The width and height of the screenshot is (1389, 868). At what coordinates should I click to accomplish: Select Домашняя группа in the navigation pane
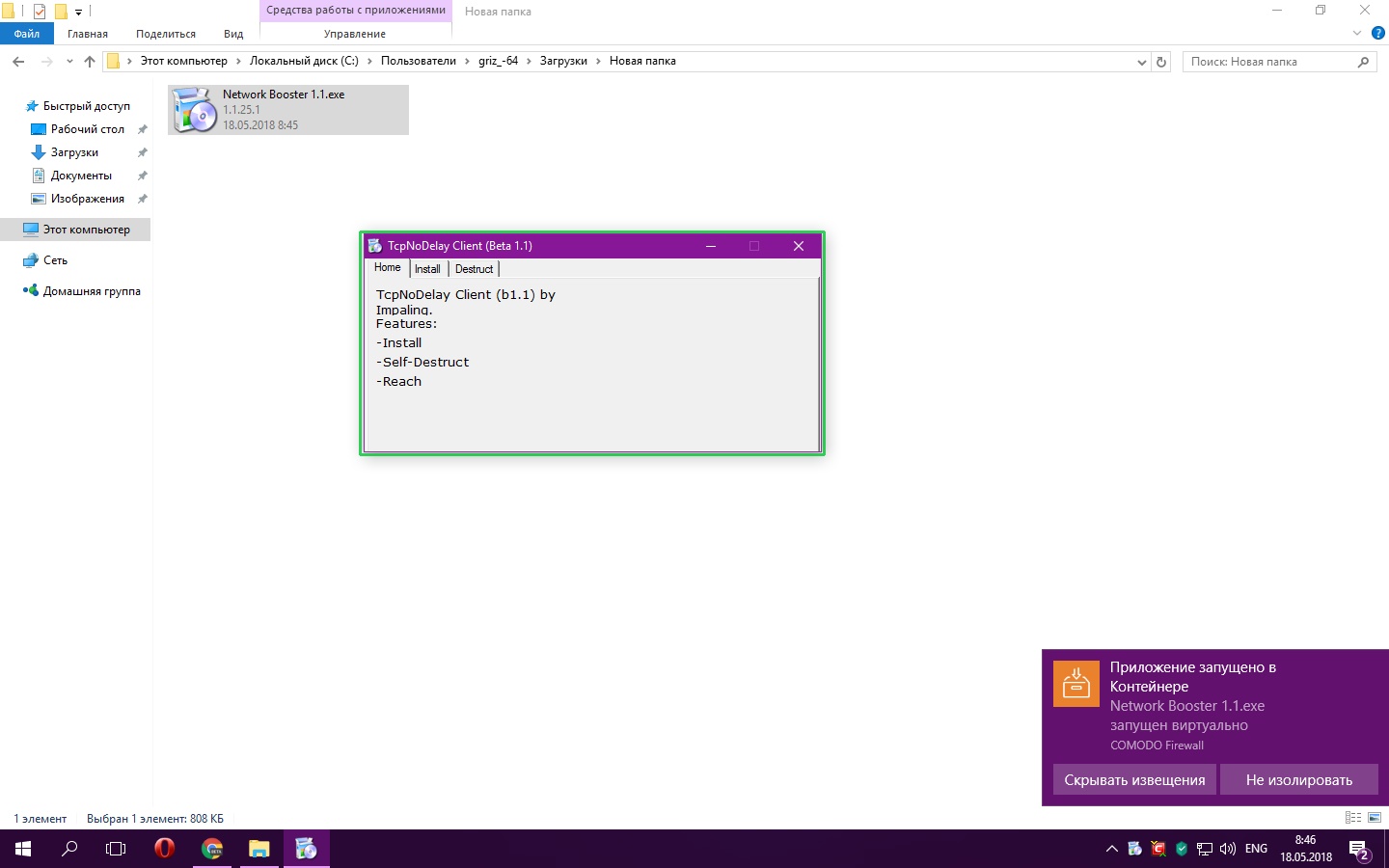tap(92, 291)
